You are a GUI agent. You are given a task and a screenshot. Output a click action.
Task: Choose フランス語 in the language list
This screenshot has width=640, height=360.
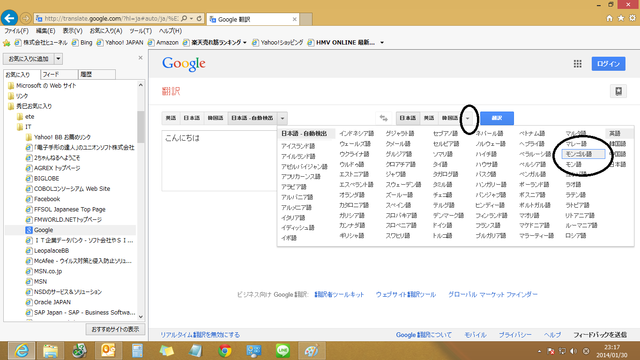[488, 225]
